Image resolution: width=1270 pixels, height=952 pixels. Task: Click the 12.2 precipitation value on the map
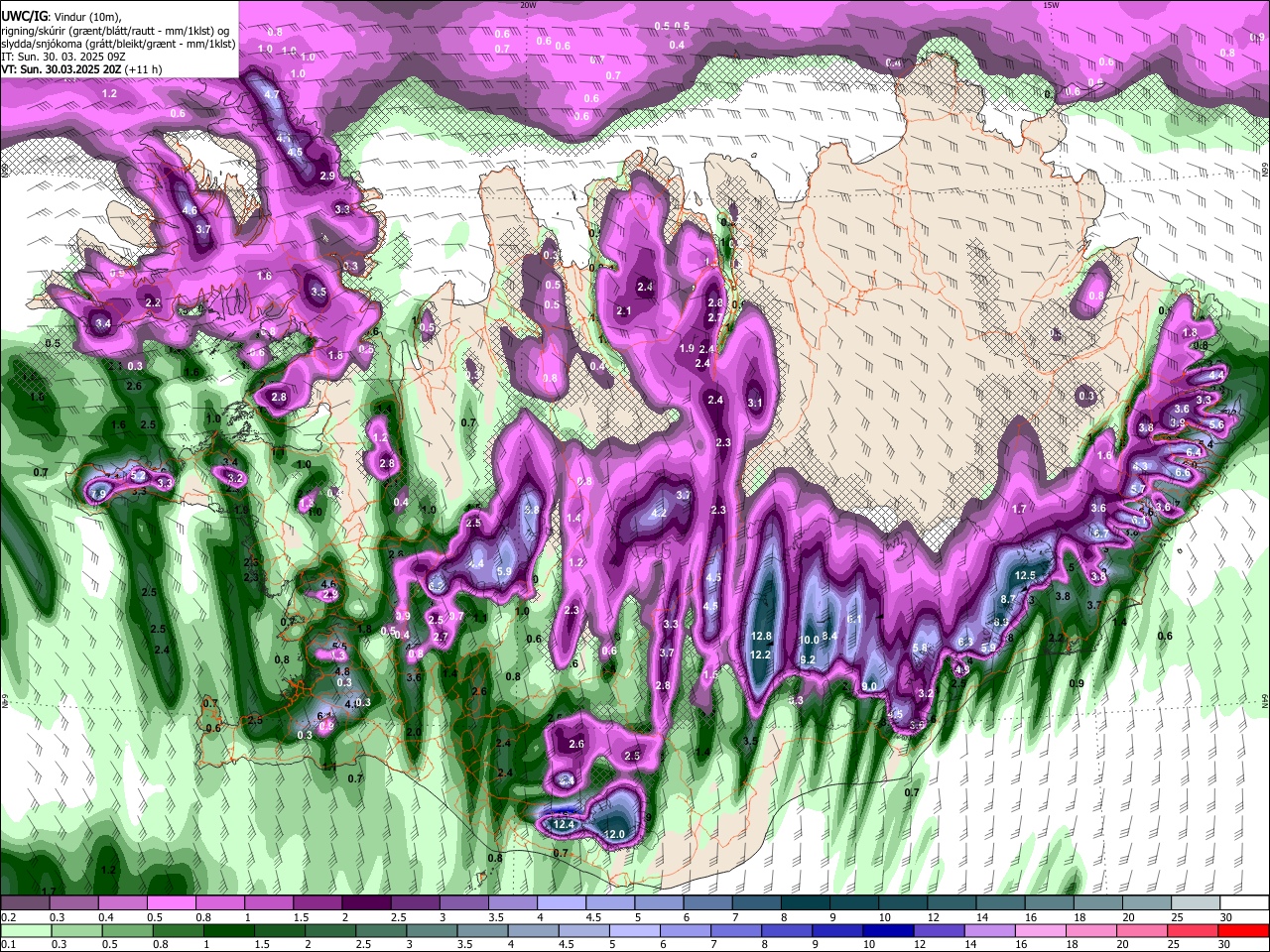[x=761, y=654]
